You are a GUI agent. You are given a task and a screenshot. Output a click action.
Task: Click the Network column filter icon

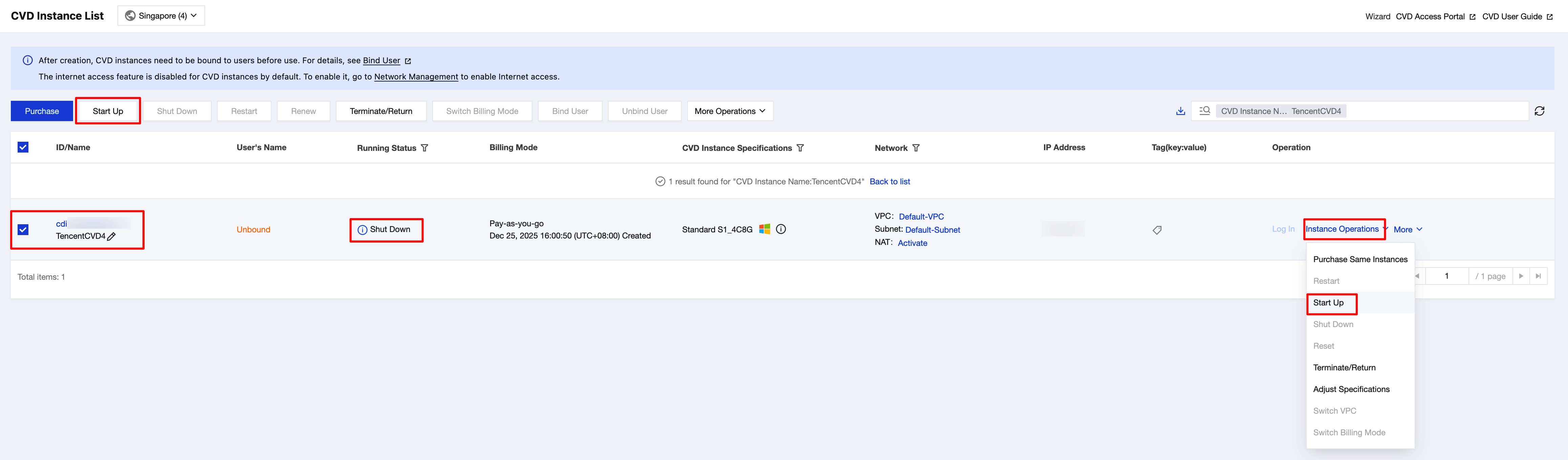point(915,148)
